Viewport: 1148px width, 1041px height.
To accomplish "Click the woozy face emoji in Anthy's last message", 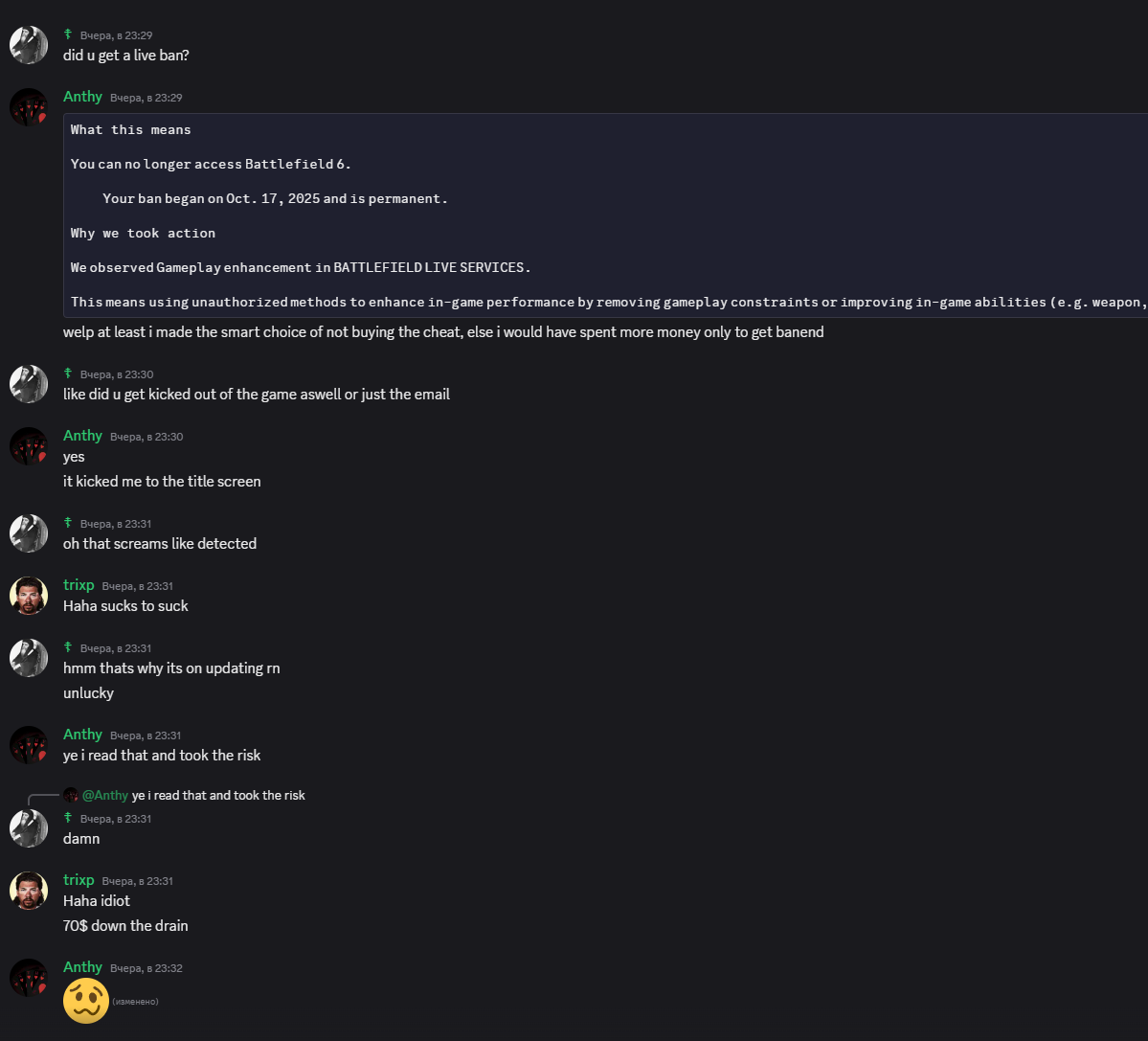I will [85, 1001].
